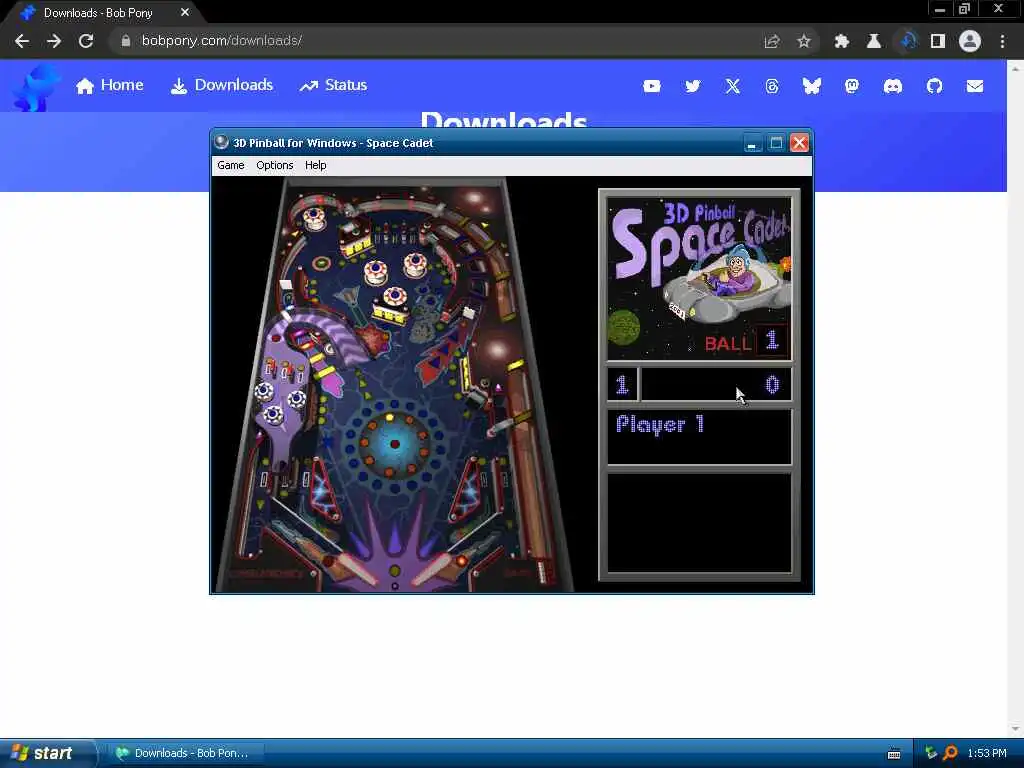
Task: Open the Help menu in Pinball
Action: [315, 165]
